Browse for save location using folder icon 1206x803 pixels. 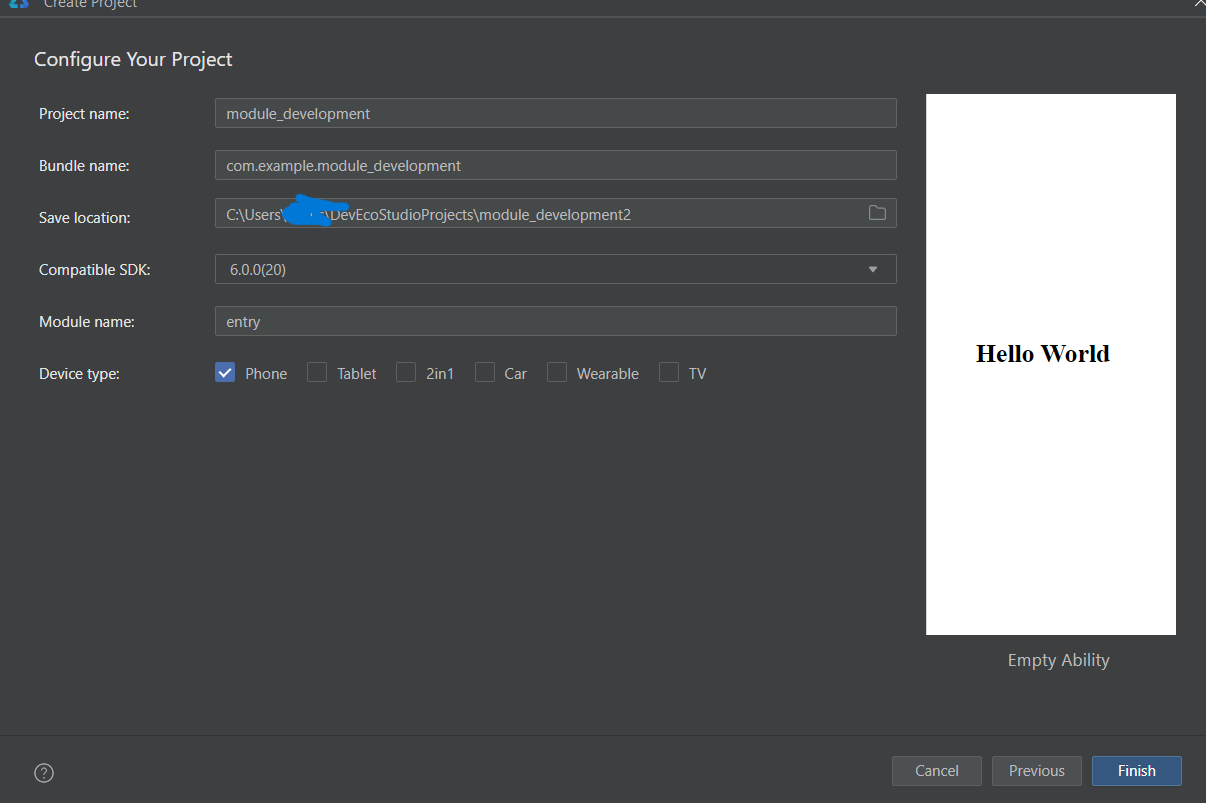(x=877, y=213)
